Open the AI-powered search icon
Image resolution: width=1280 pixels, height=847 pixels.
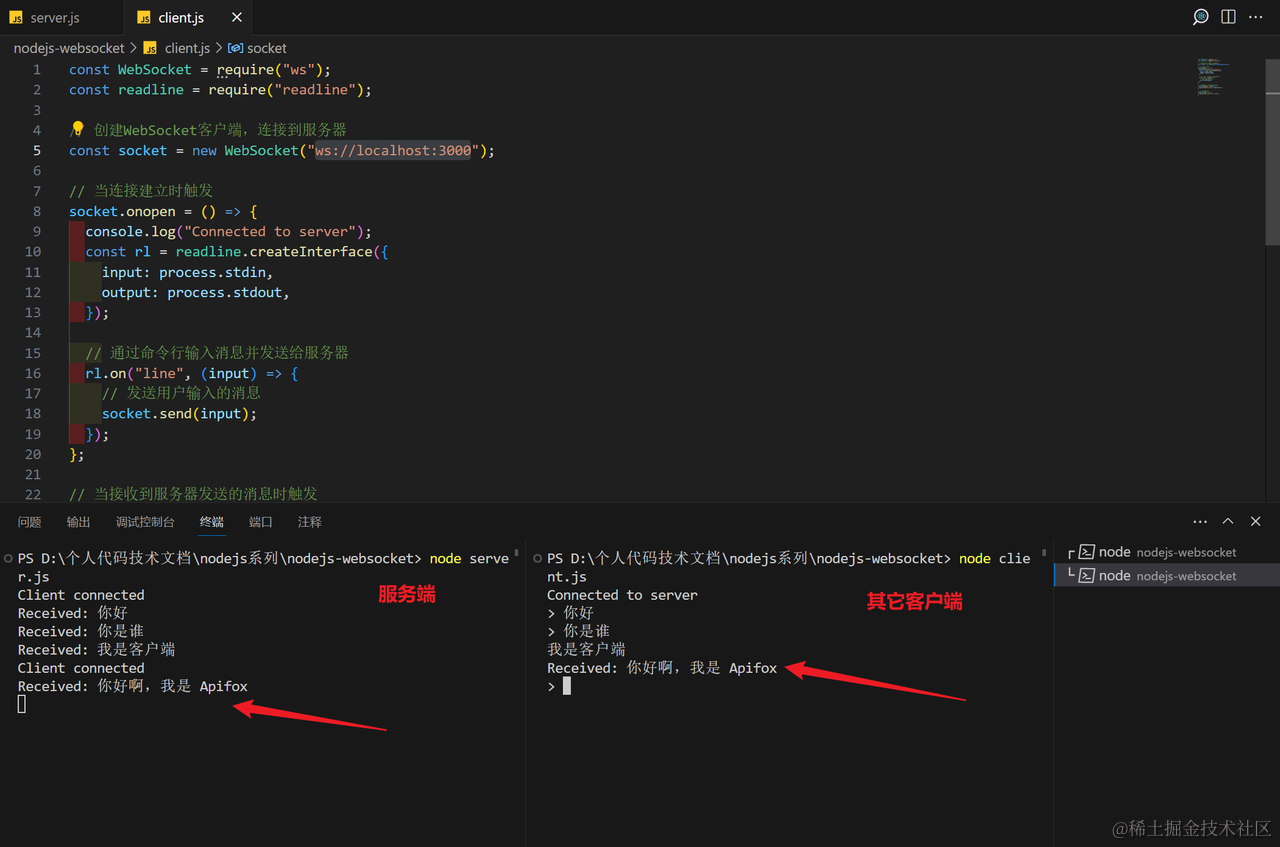(x=1200, y=17)
